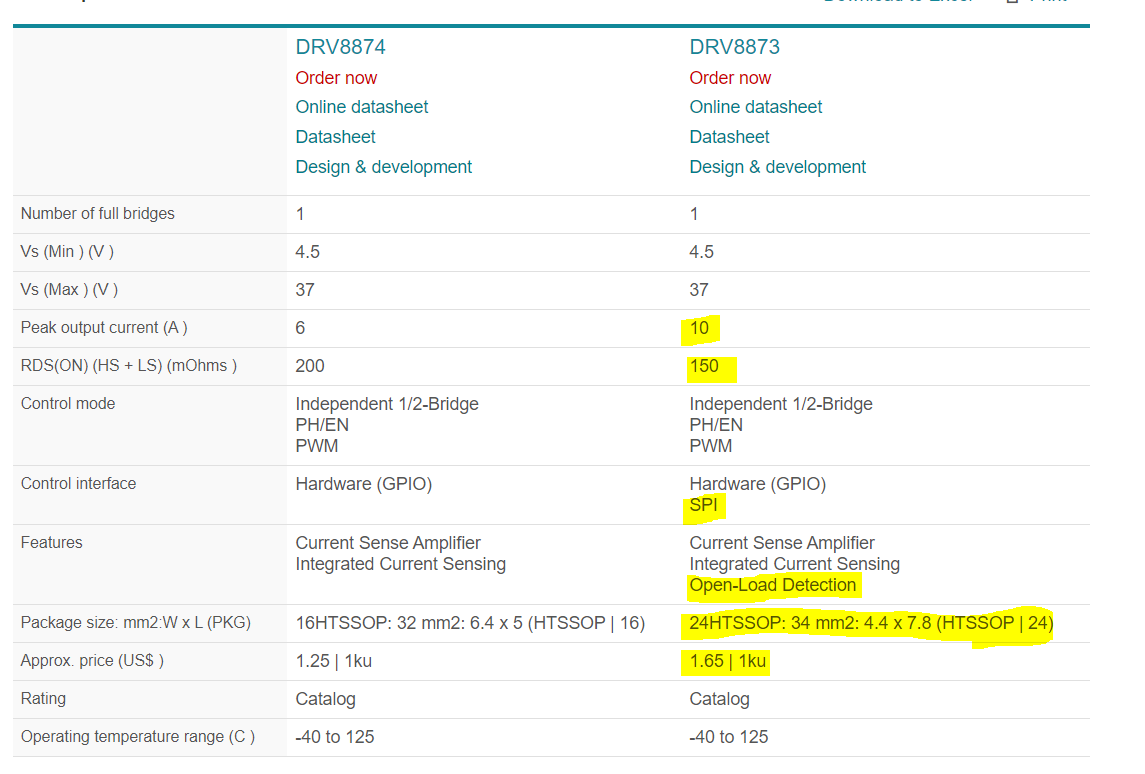
Task: Click '-40 to 125' in the DRV8874 column
Action: click(x=334, y=737)
